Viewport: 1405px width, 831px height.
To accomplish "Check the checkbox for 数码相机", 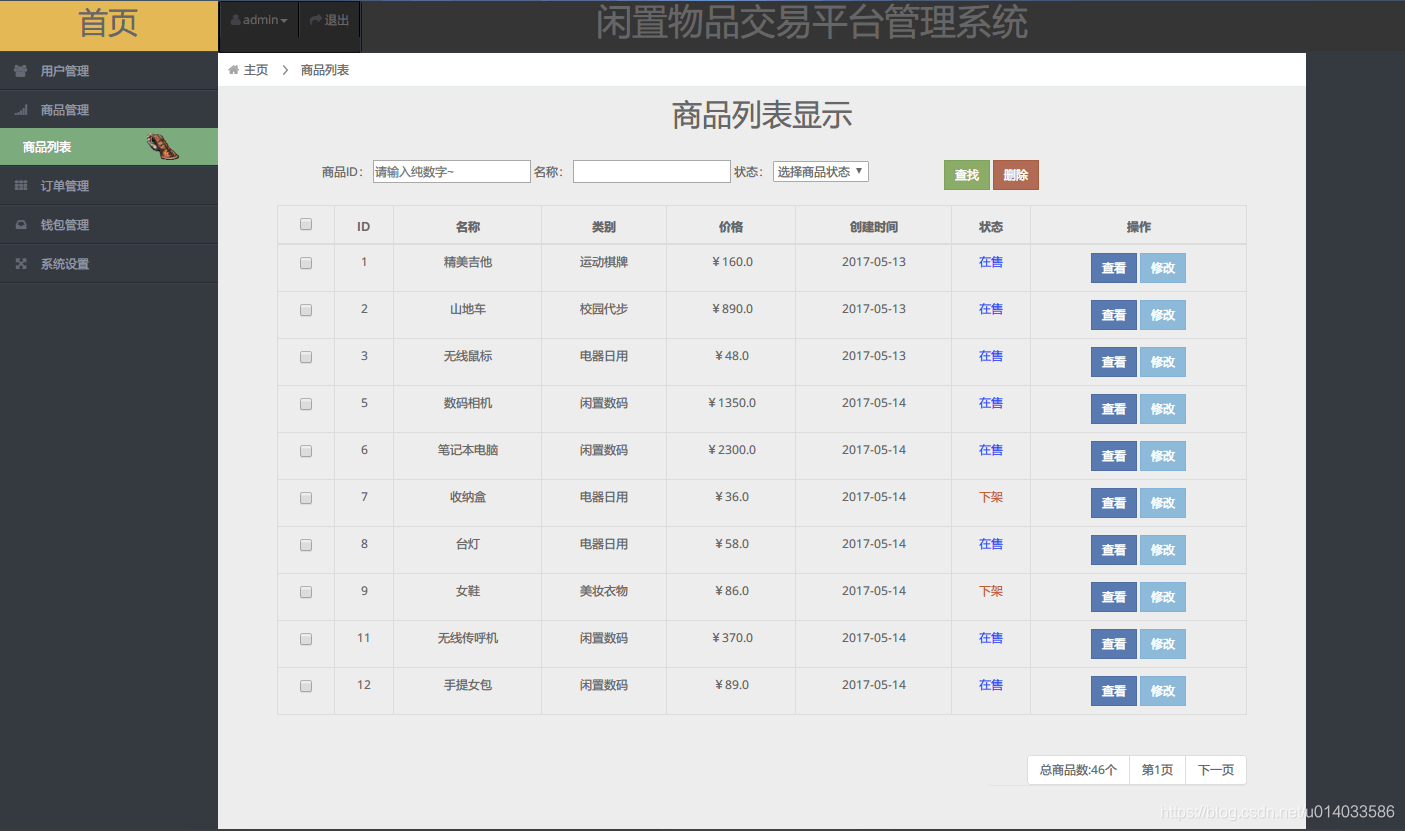I will [305, 404].
